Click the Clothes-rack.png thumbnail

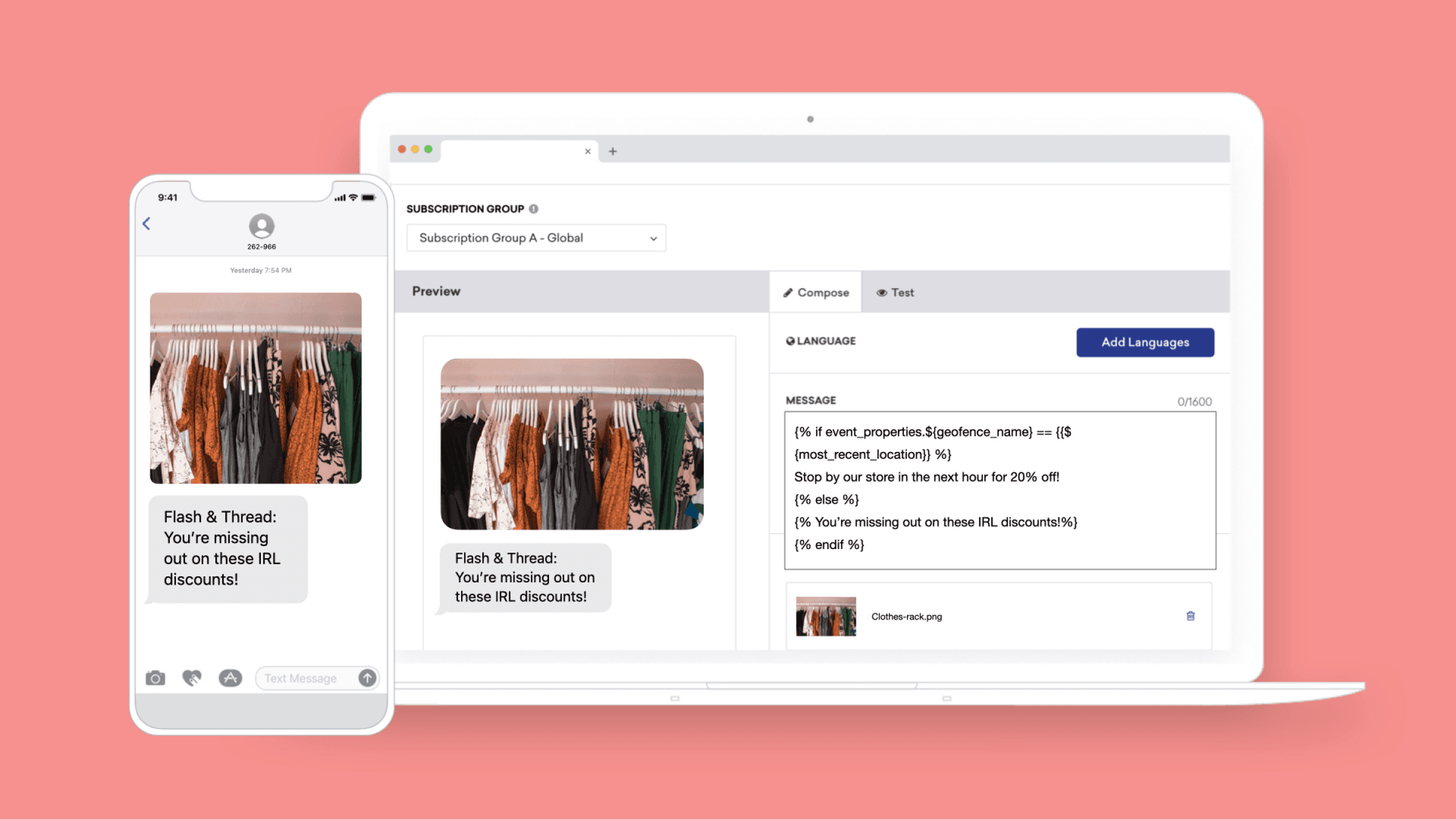[826, 617]
